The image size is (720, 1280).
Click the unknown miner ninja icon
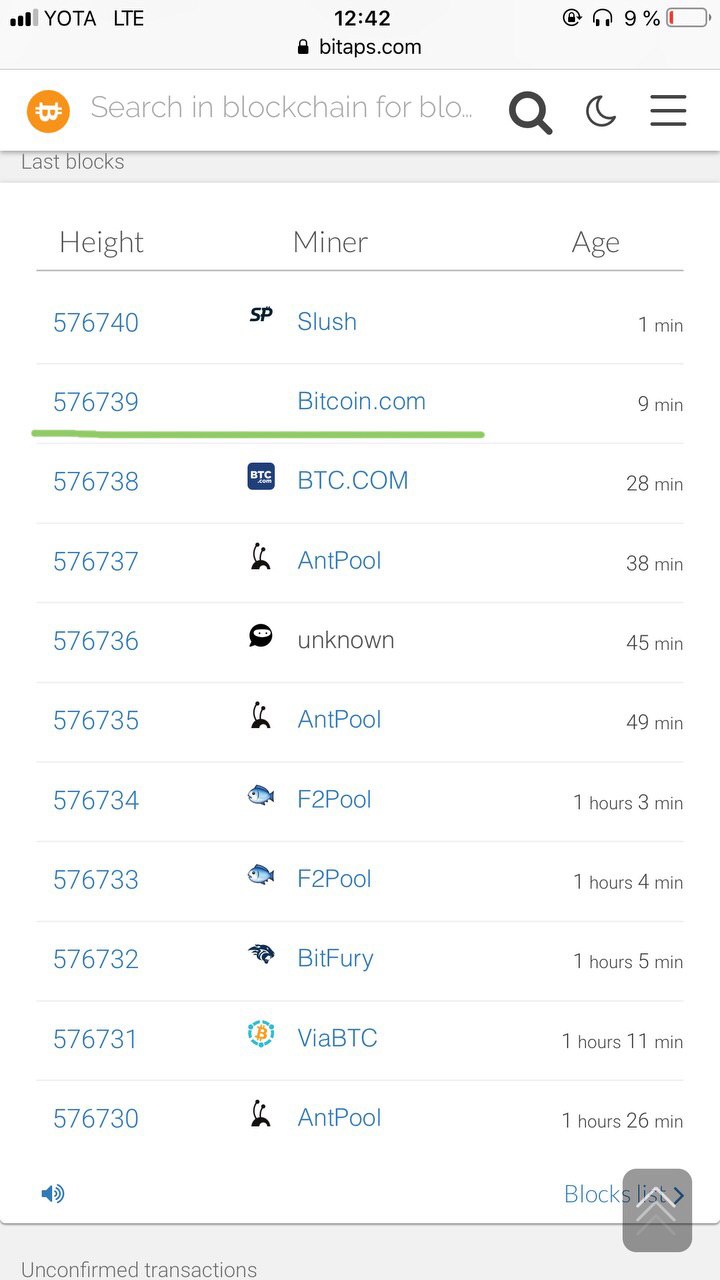click(261, 635)
